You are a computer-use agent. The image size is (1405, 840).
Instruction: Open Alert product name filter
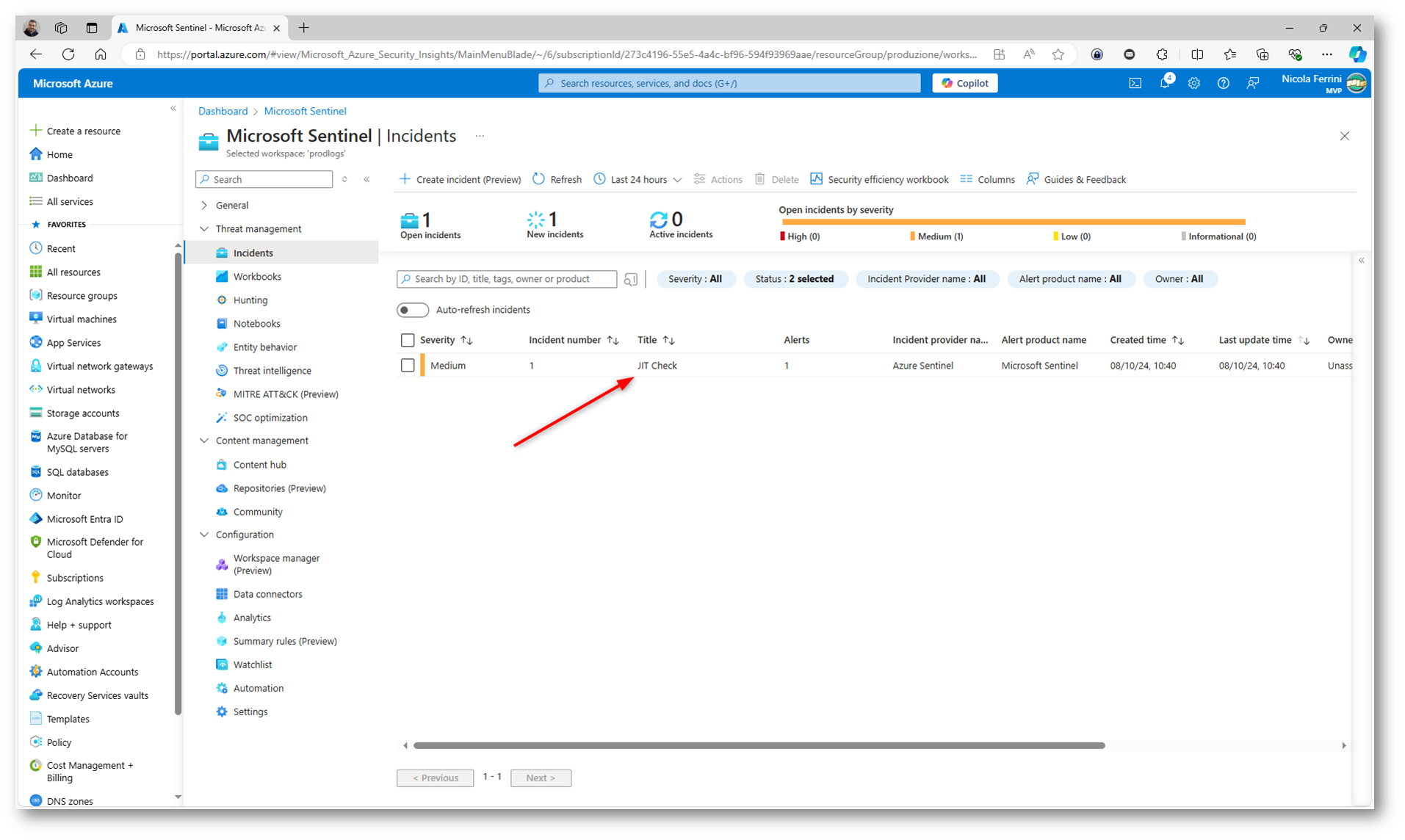click(x=1070, y=279)
